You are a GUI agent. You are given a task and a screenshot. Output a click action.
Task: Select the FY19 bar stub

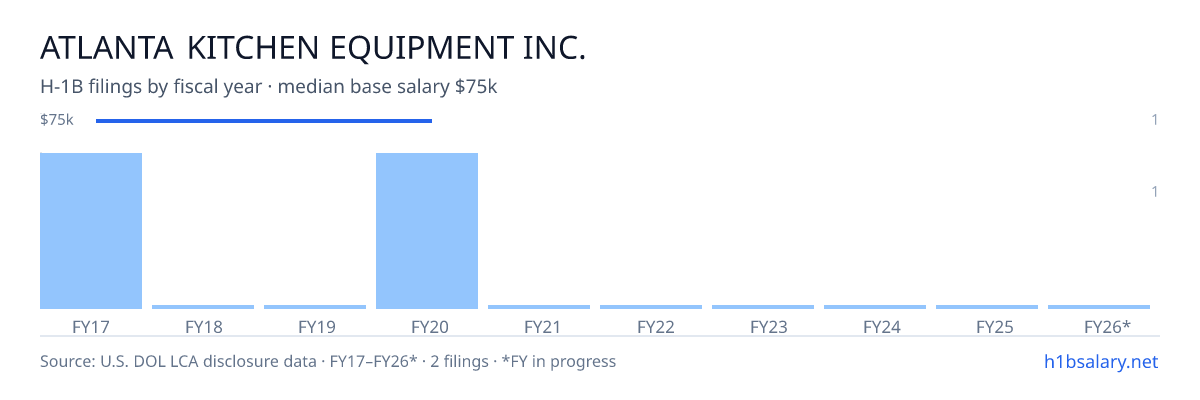(315, 307)
